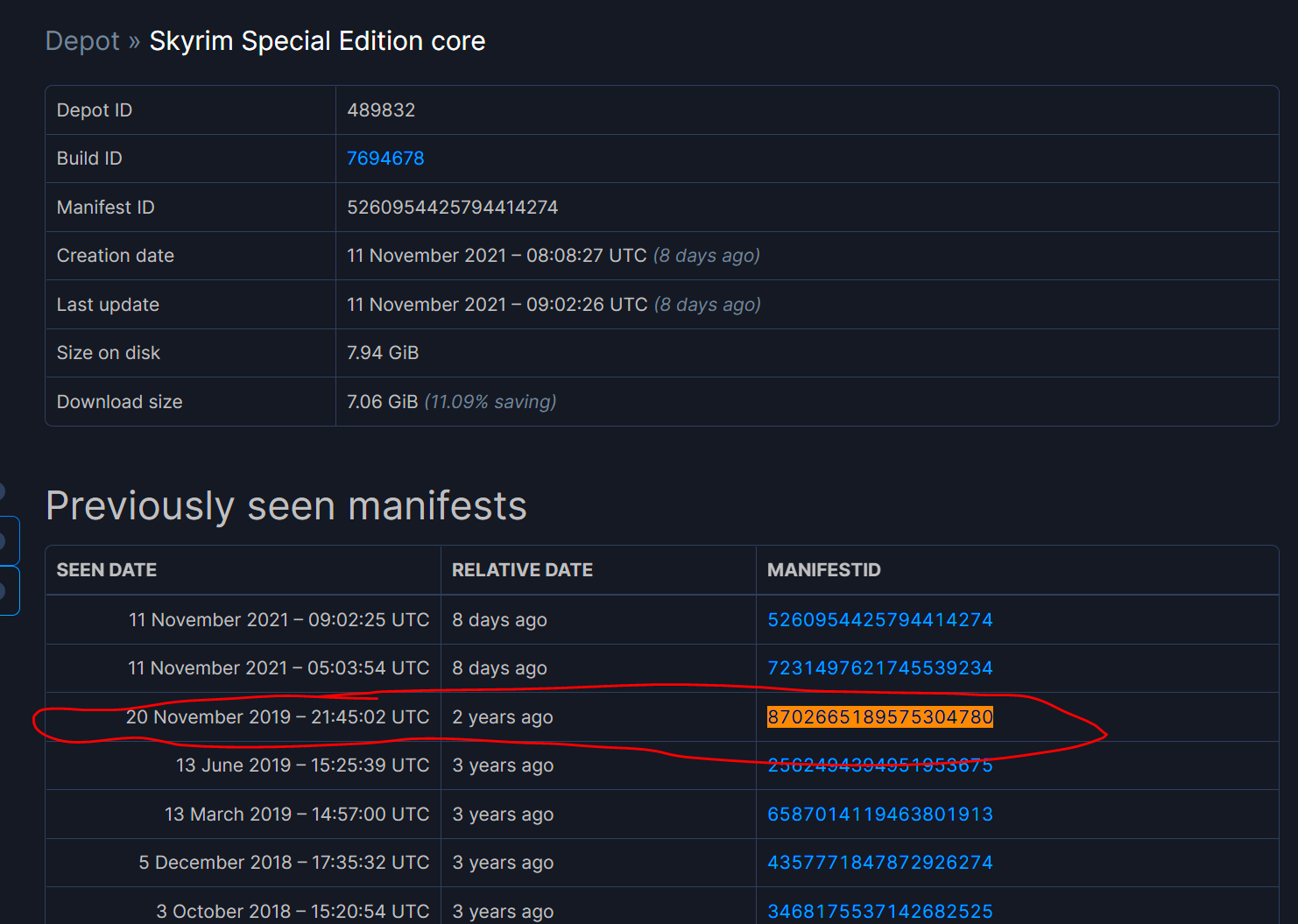Select the Manifest ID value in depot info table
Viewport: 1298px width, 924px height.
tap(452, 208)
